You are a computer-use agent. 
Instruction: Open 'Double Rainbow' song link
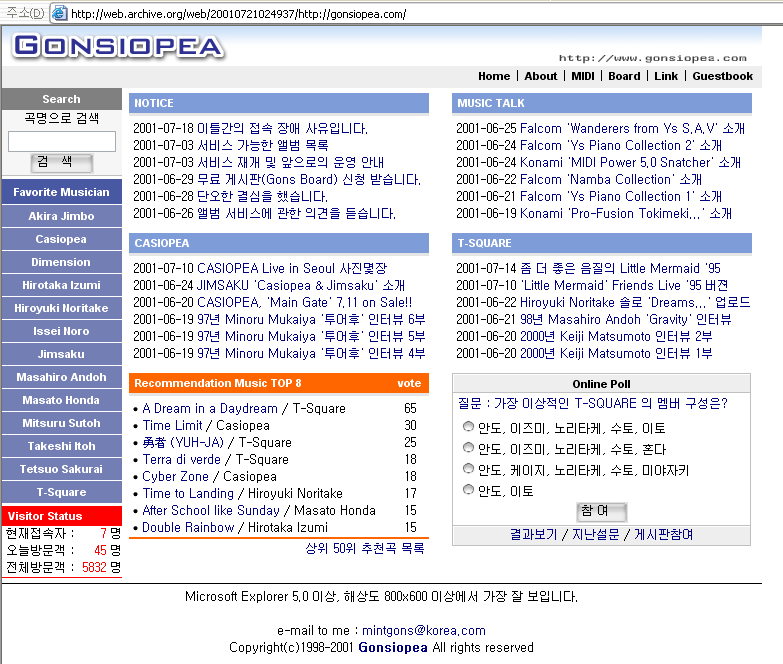(x=188, y=527)
